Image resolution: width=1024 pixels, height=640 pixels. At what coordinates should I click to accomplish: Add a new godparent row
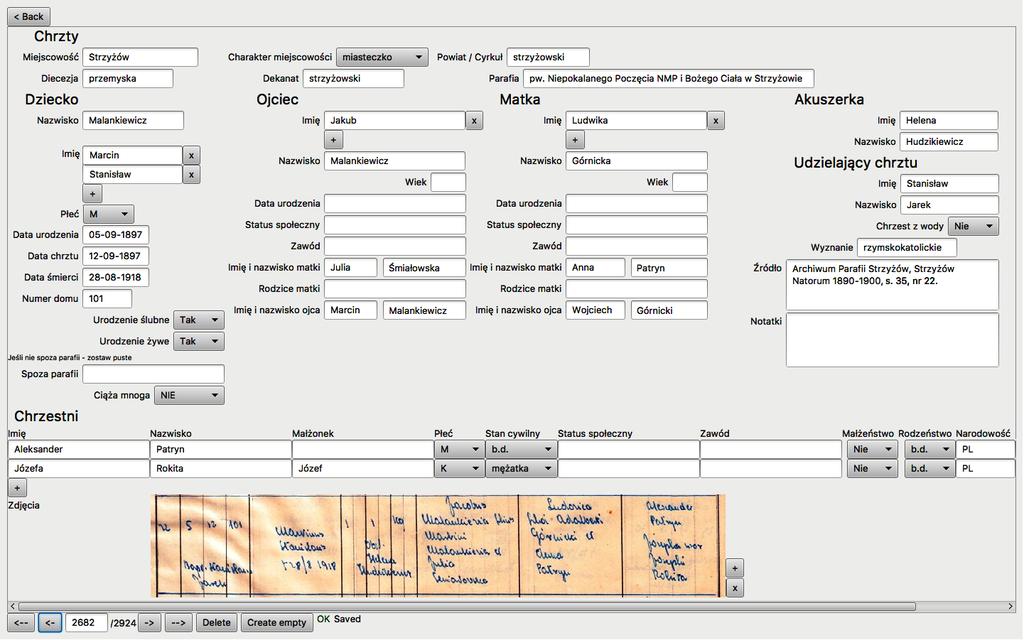18,488
